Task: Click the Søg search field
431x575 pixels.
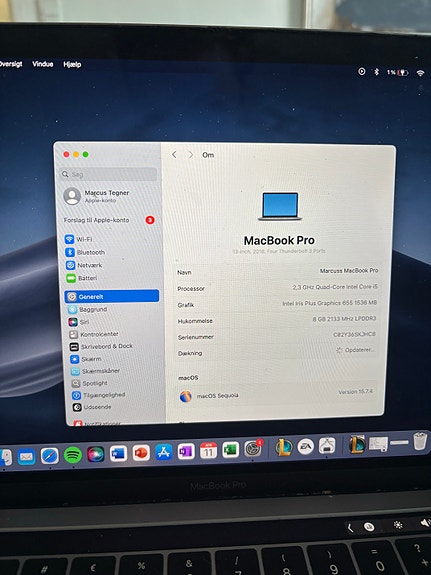Action: (109, 174)
